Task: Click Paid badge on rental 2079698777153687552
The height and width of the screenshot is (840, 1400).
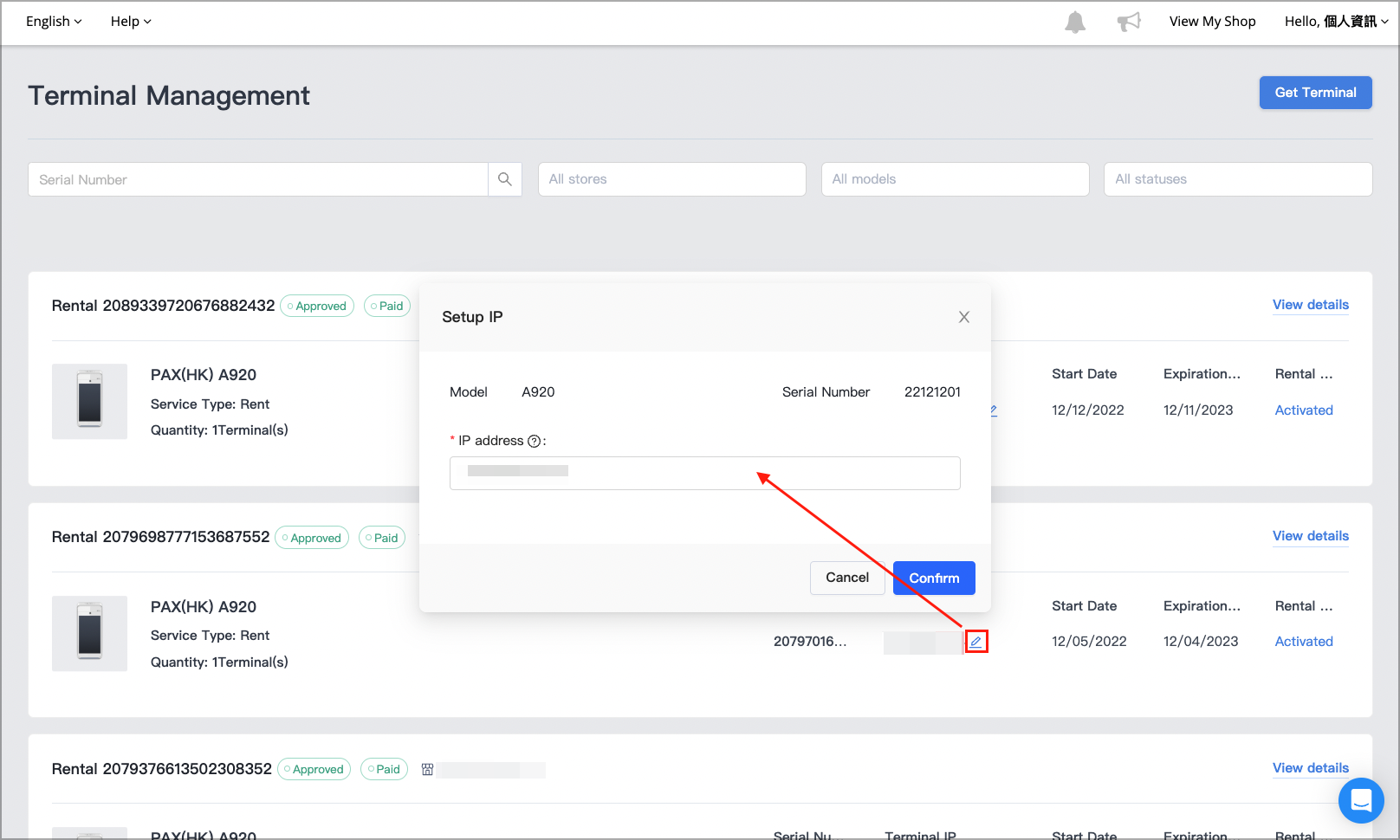Action: pyautogui.click(x=382, y=538)
